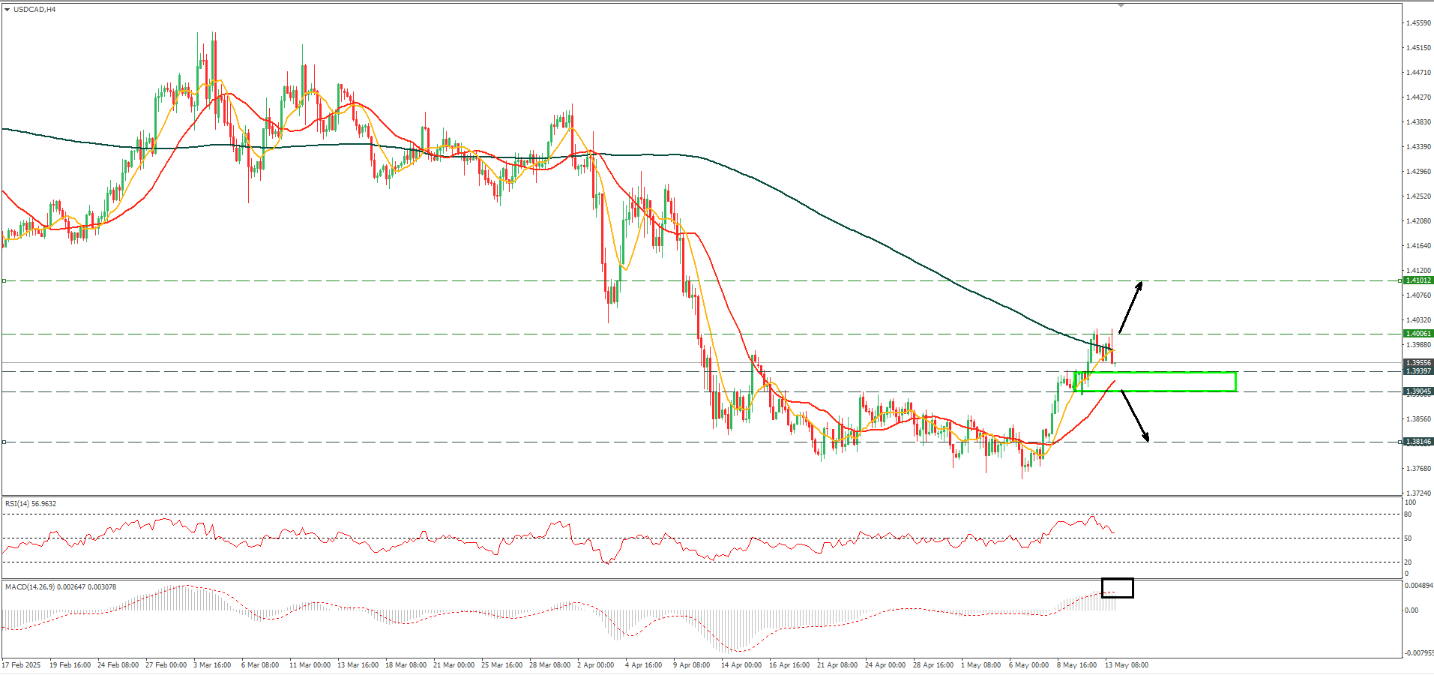Click the 1.40320 price scale value
Image resolution: width=1434 pixels, height=675 pixels.
1417,320
